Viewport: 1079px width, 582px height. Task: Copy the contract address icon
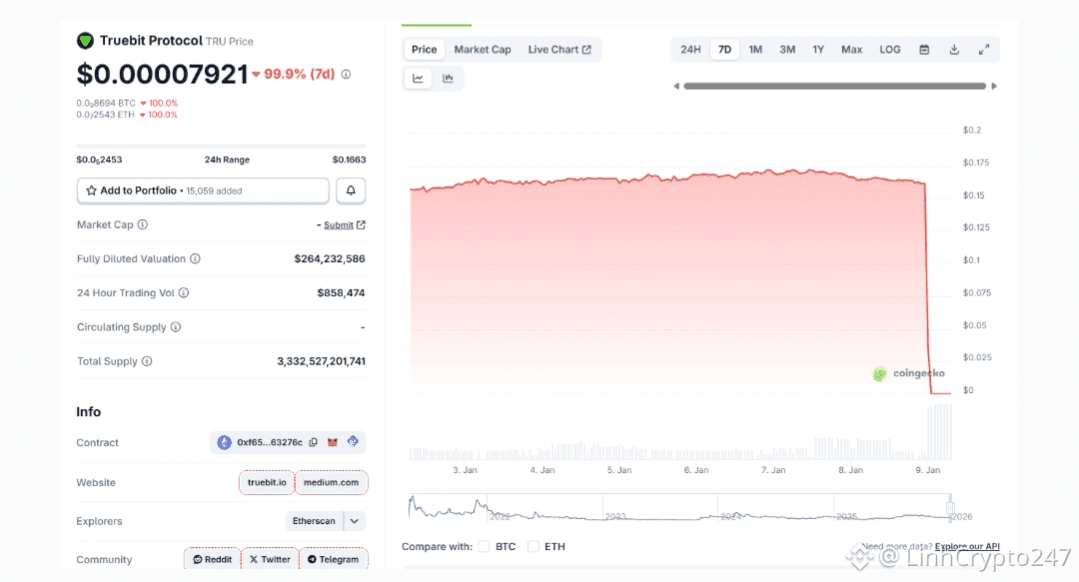pos(313,442)
